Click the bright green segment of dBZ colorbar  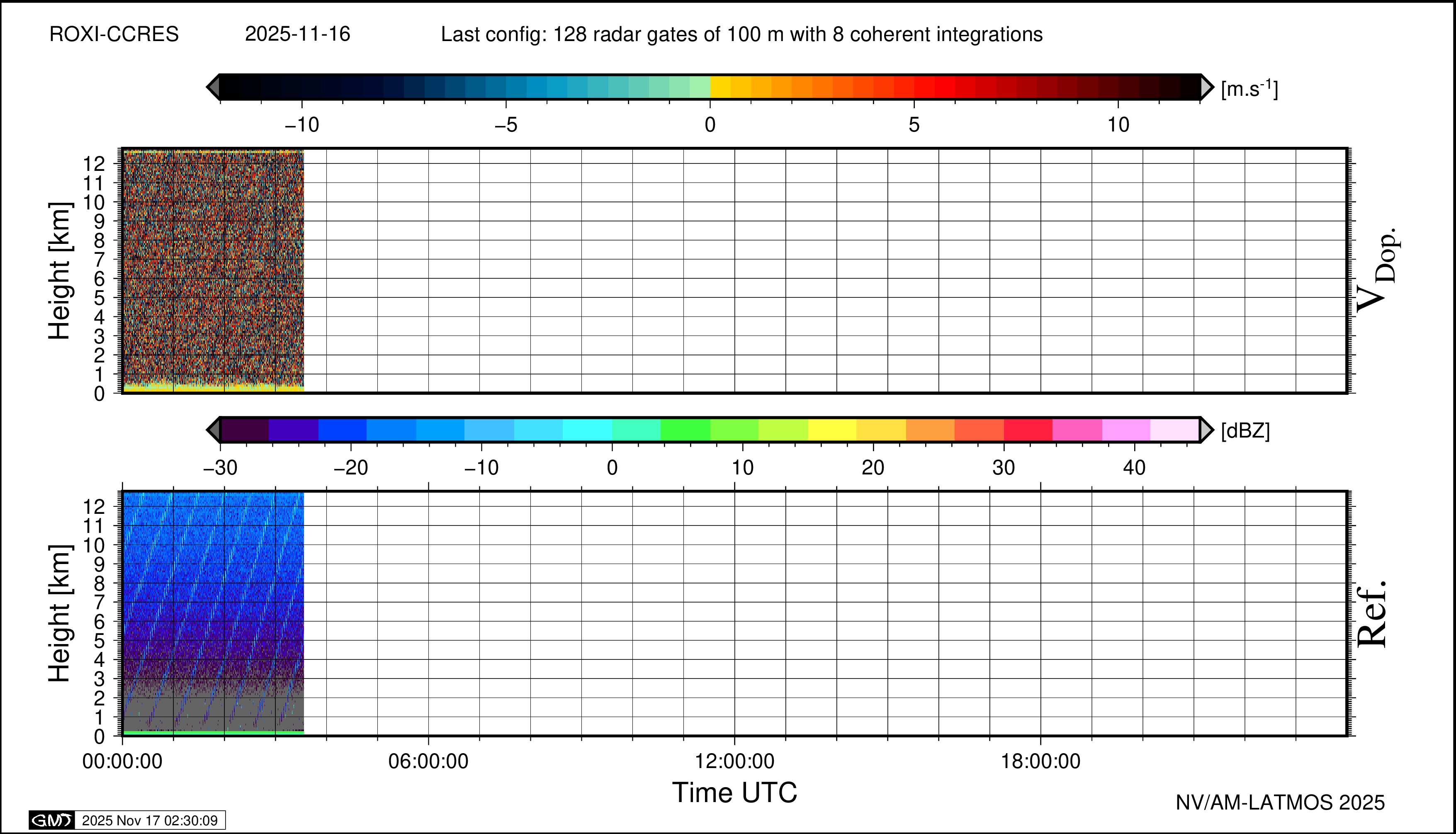click(685, 430)
